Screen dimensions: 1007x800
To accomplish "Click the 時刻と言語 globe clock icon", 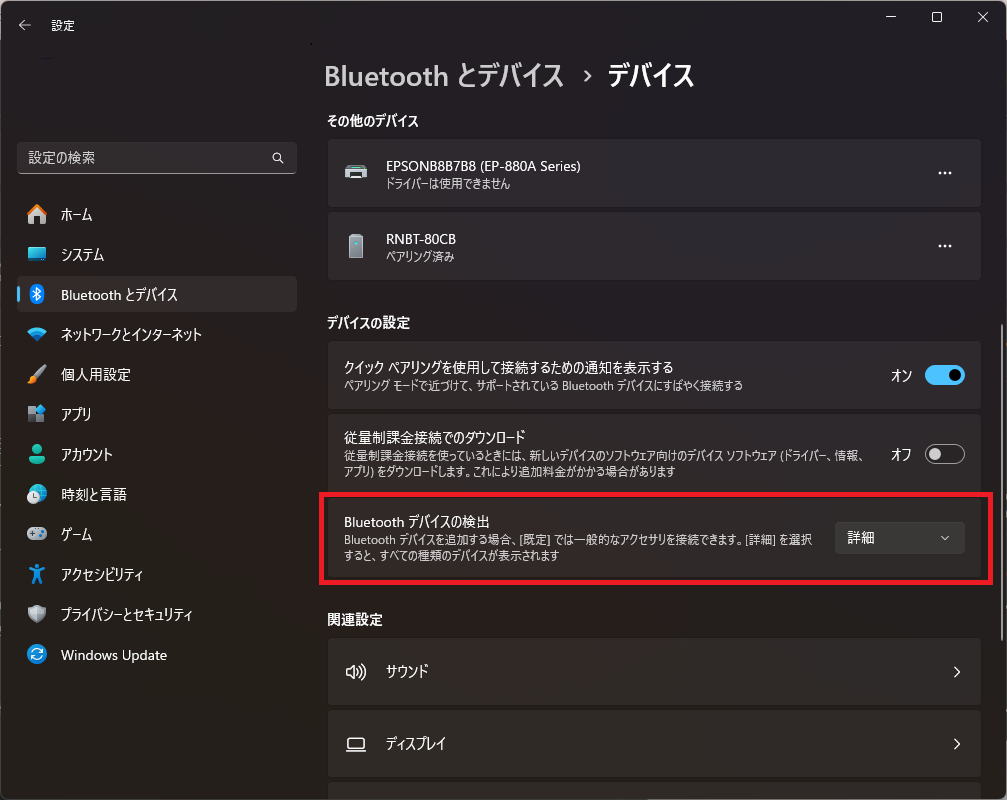I will [37, 494].
